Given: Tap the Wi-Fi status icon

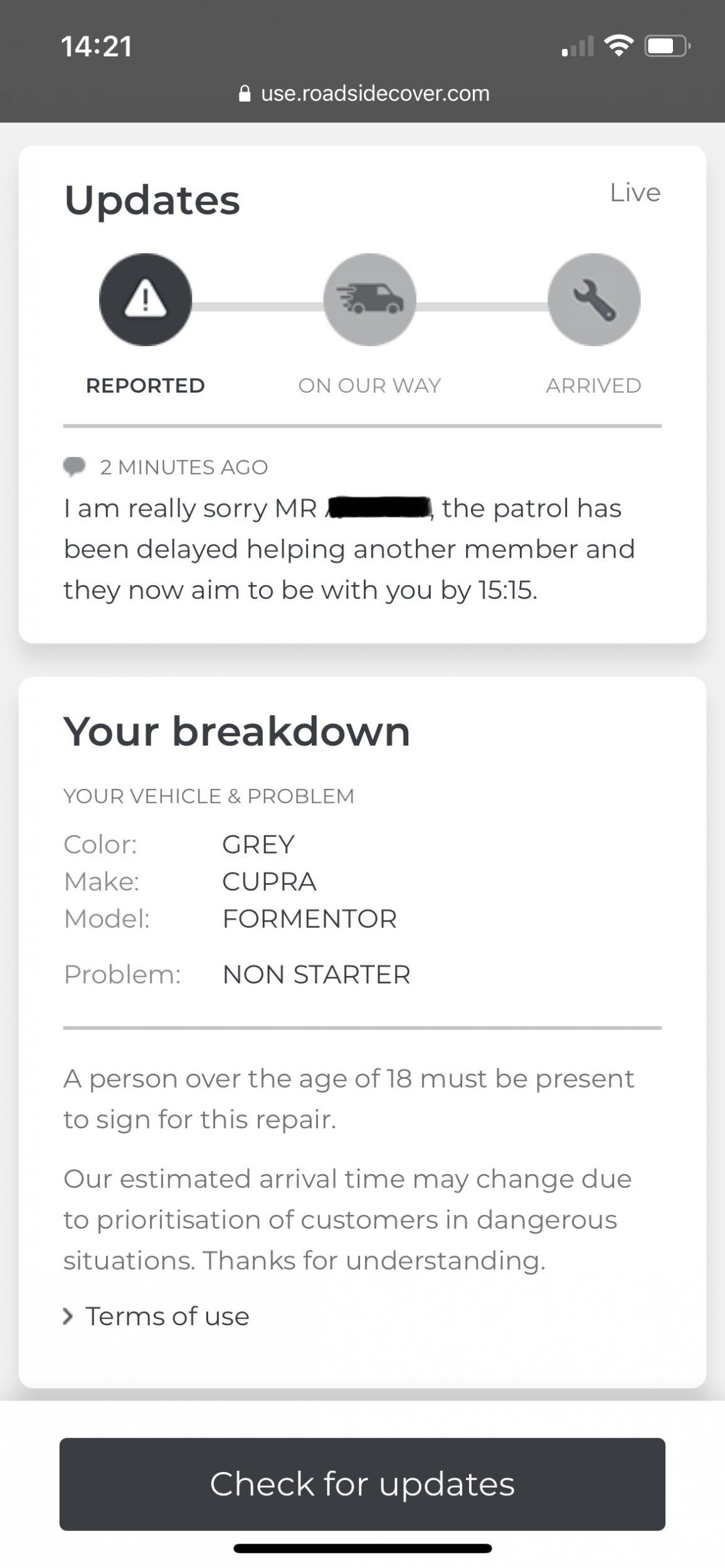Looking at the screenshot, I should (x=618, y=46).
